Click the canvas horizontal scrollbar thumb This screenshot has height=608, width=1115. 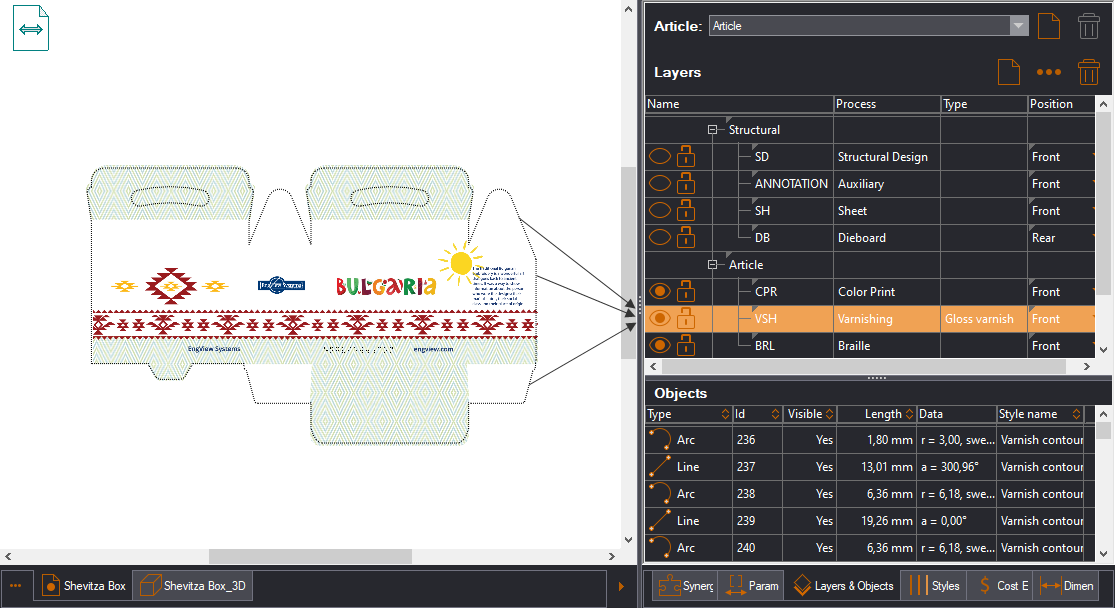click(310, 556)
